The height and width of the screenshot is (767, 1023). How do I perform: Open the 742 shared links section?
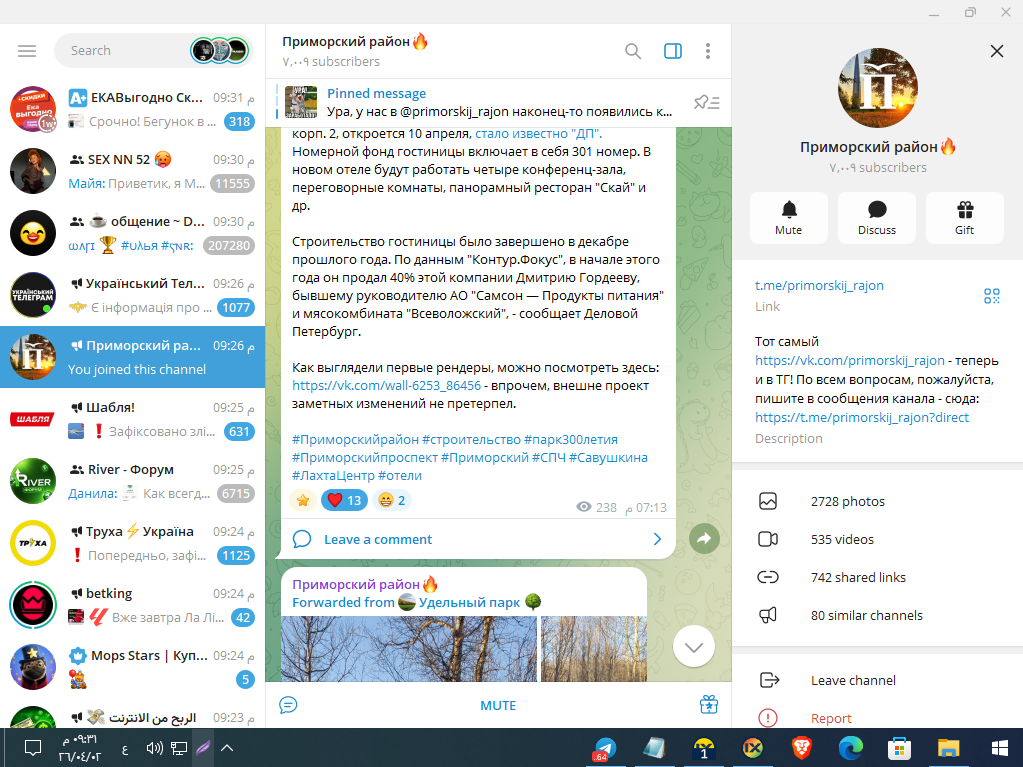[878, 577]
